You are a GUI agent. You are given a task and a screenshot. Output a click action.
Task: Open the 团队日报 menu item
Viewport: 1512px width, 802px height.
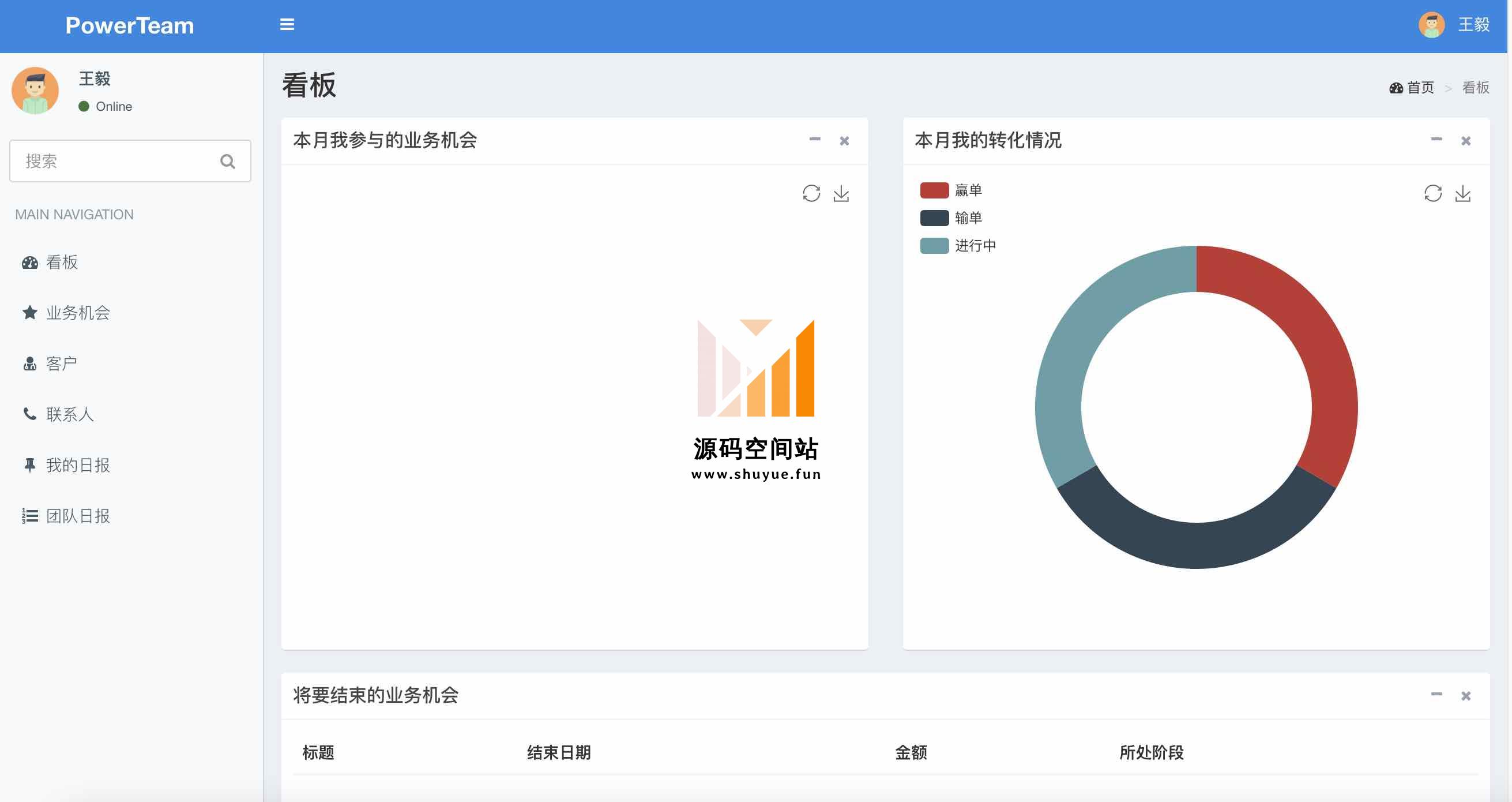[131, 516]
